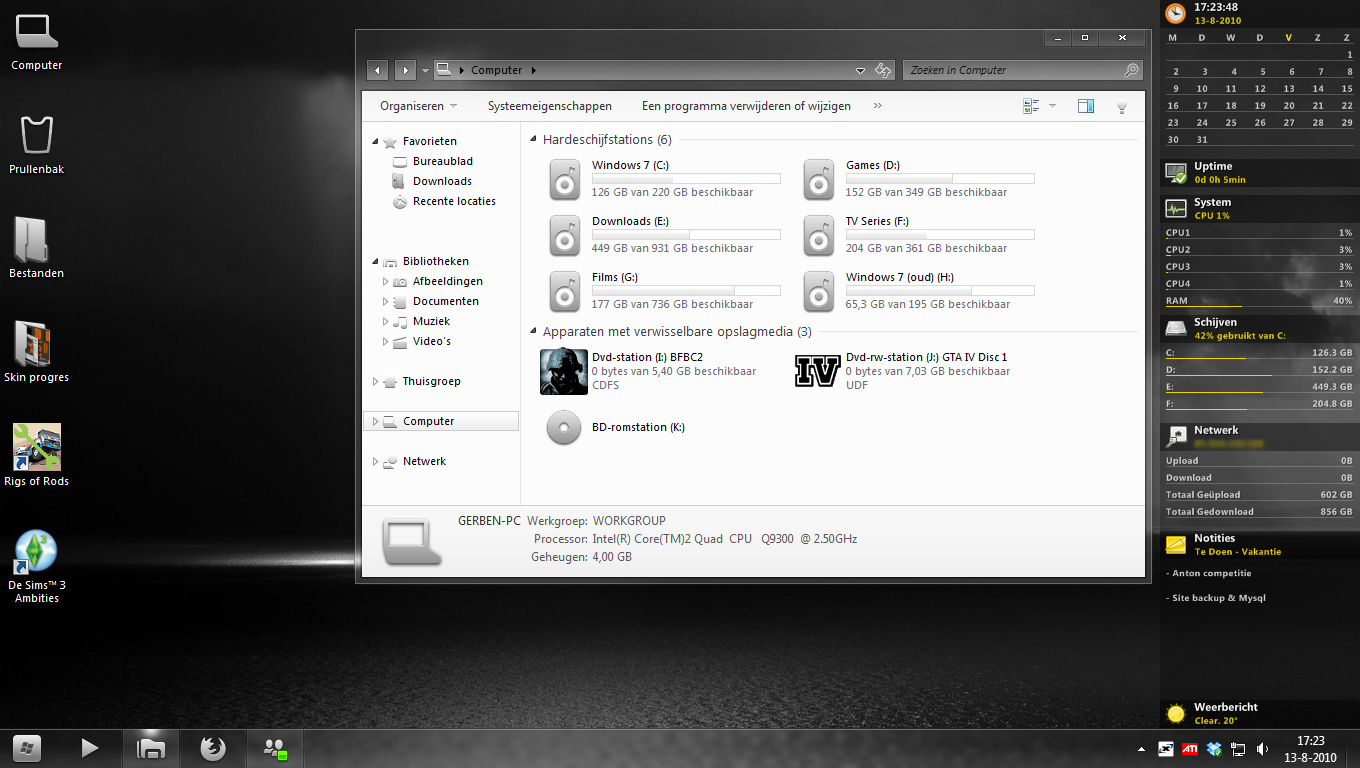Click Een programma verwijderen of wijzigen

[x=746, y=106]
